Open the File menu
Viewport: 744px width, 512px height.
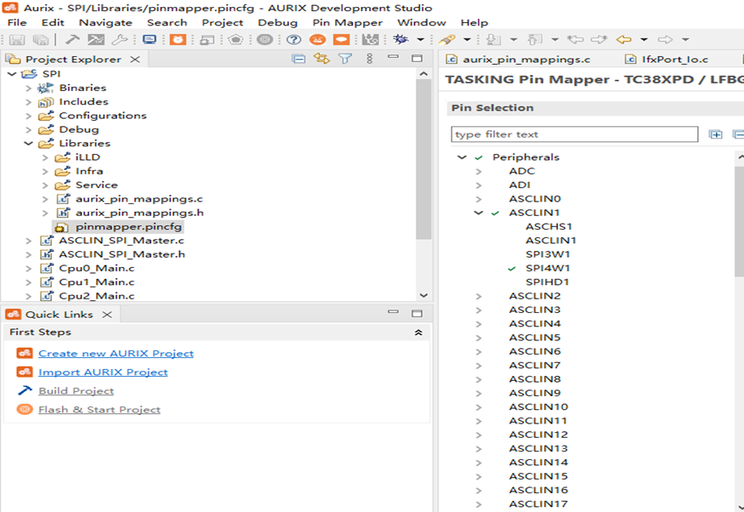17,23
